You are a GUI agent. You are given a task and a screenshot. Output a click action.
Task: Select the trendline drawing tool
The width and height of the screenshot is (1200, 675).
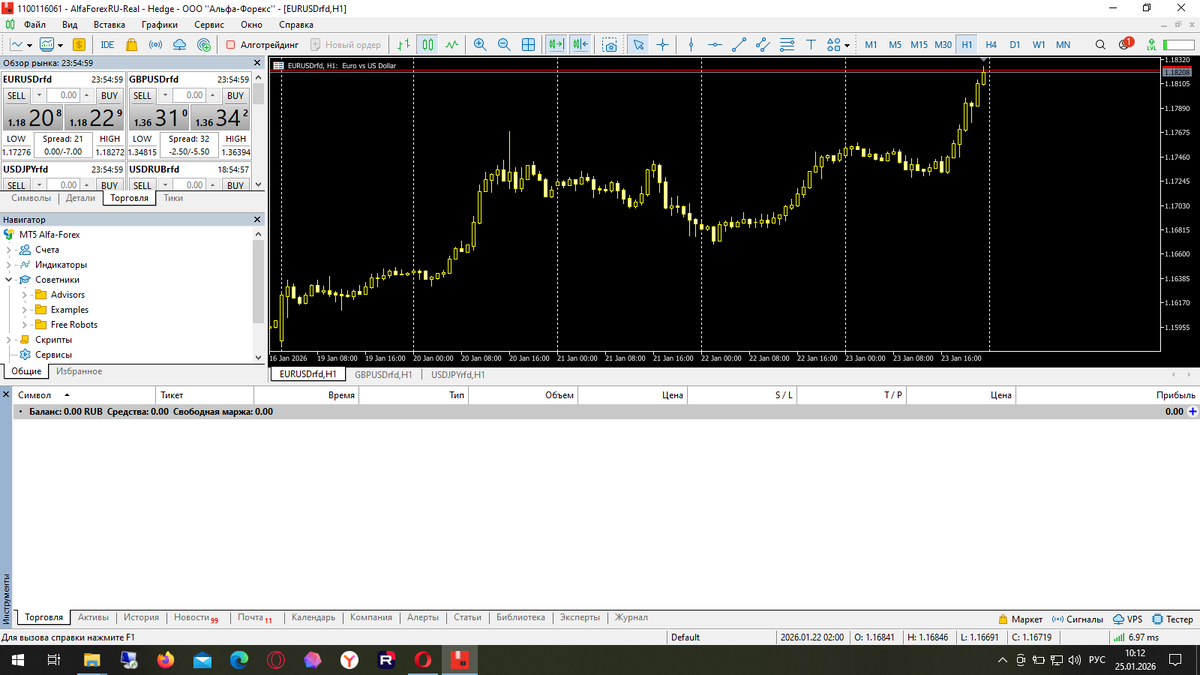point(738,45)
